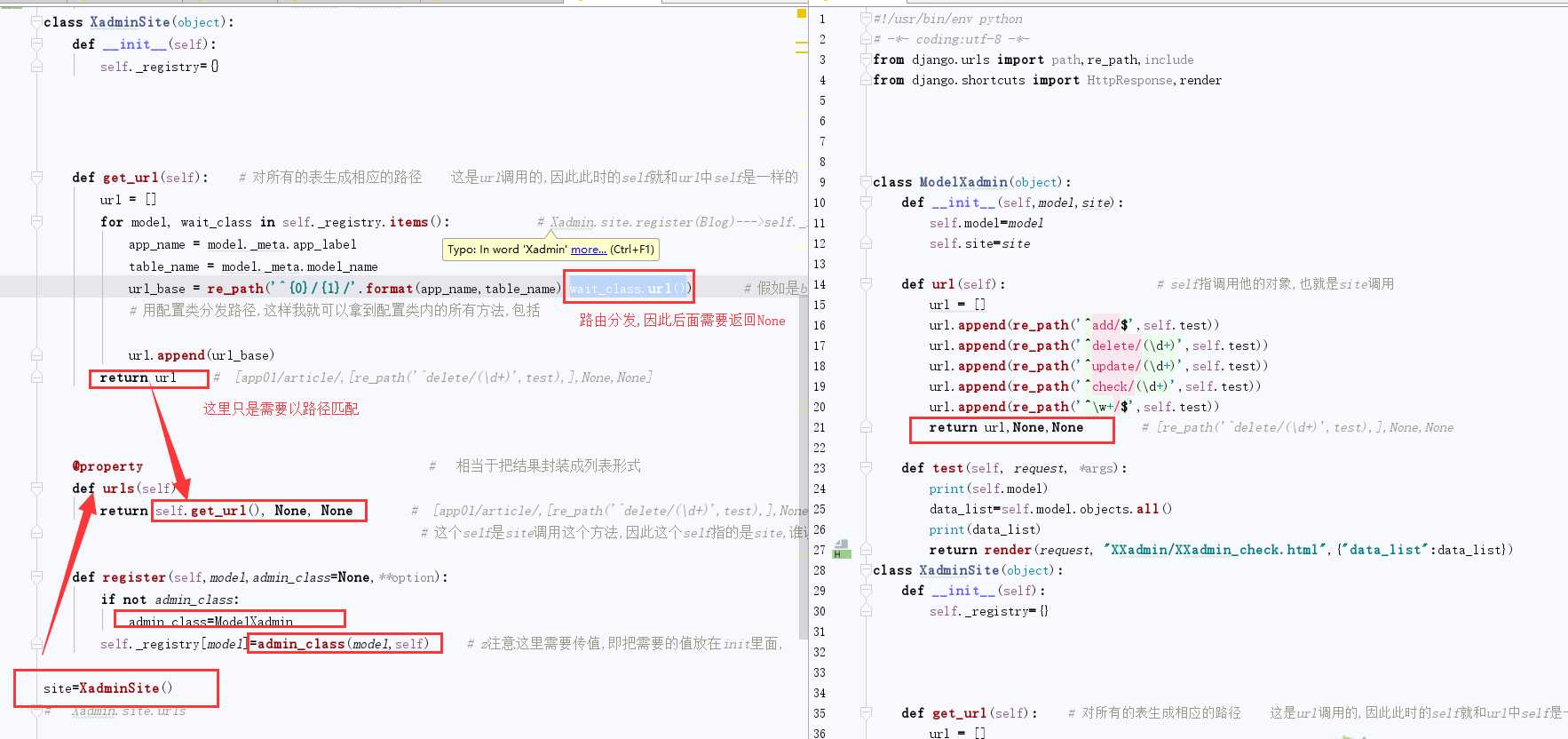
Task: Collapse the class ModelXadmin fold marker on line 9
Action: (866, 182)
